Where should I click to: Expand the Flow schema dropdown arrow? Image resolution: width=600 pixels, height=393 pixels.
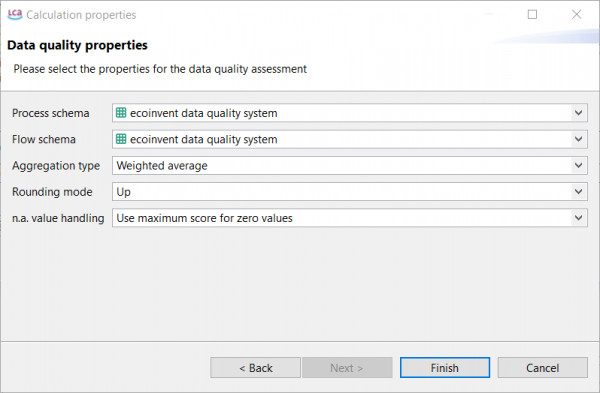(578, 139)
